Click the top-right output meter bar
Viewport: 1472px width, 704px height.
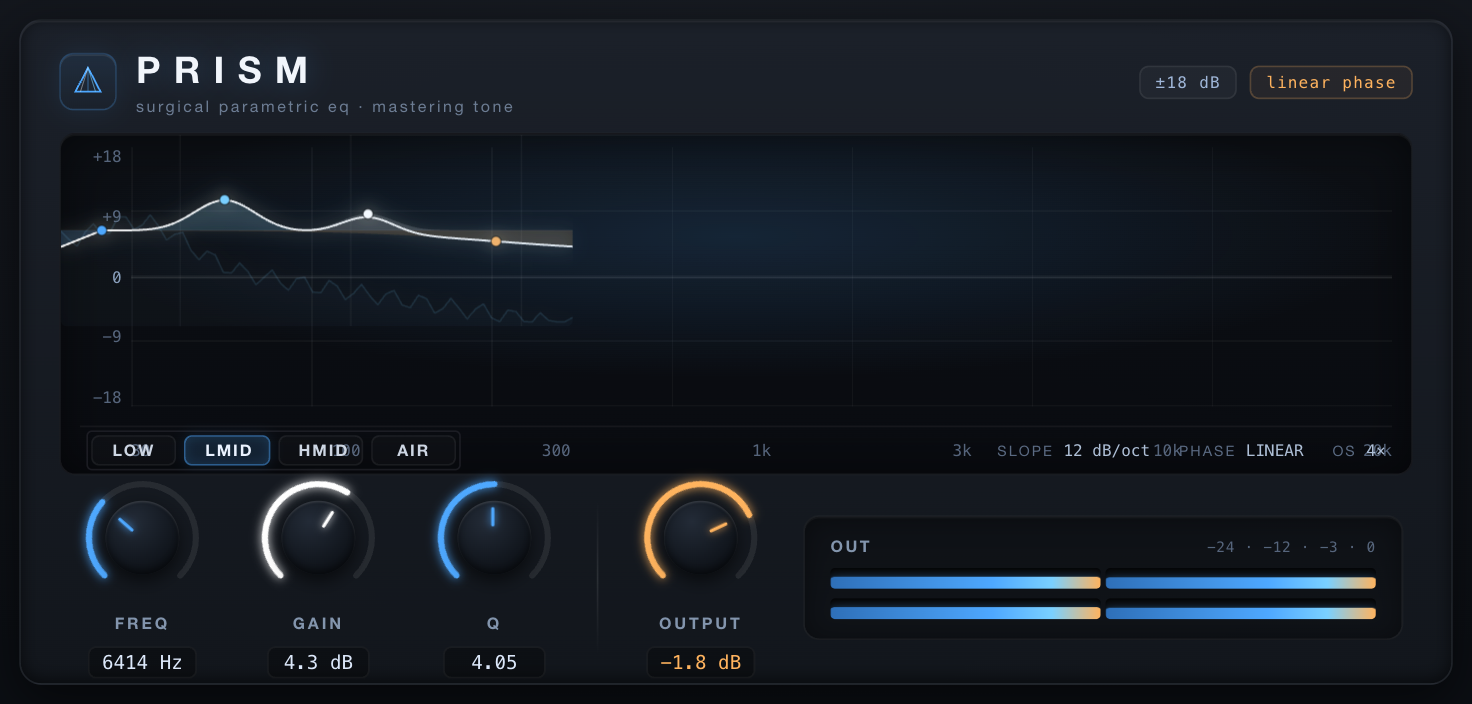(x=1241, y=582)
